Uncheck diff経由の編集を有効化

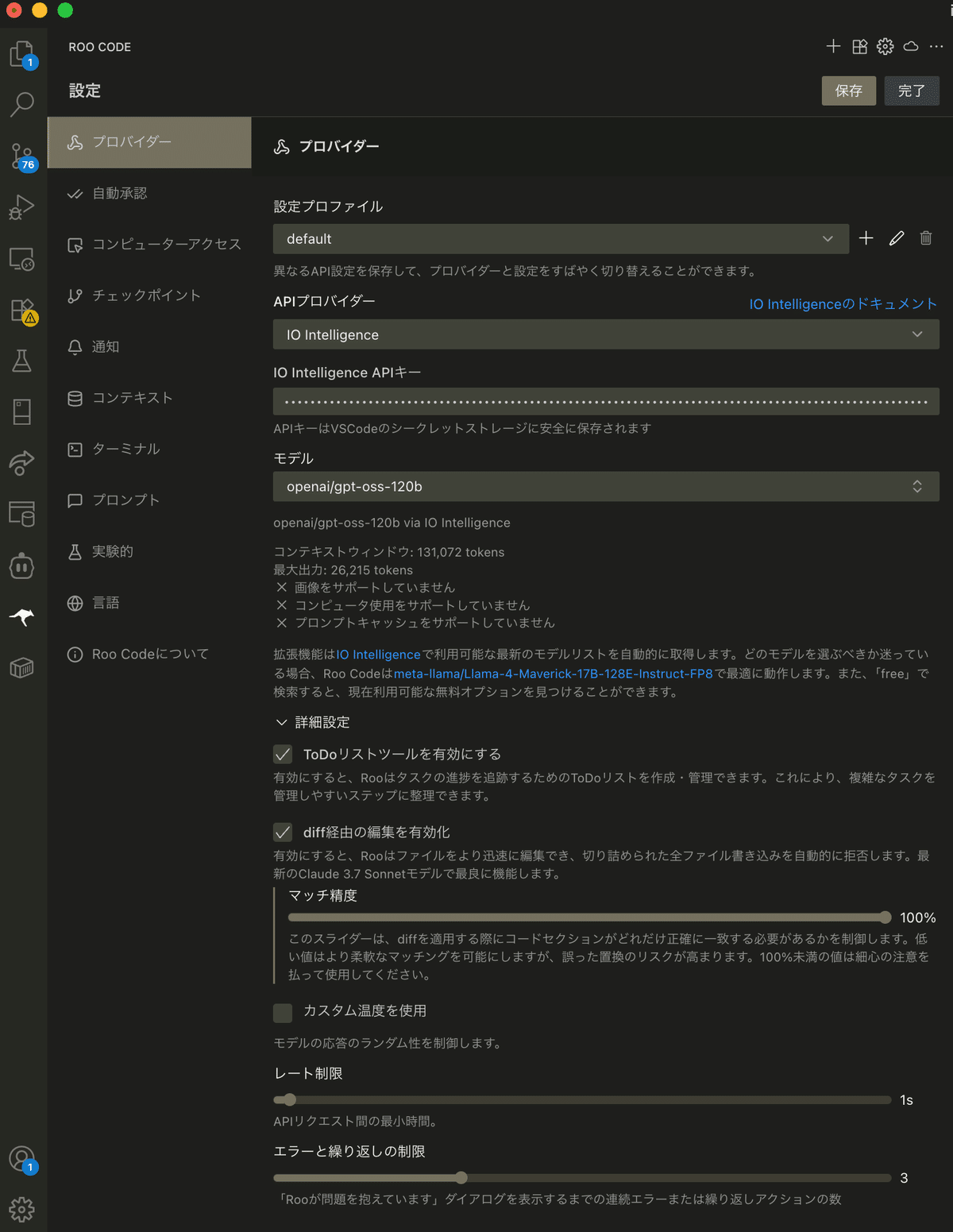283,832
